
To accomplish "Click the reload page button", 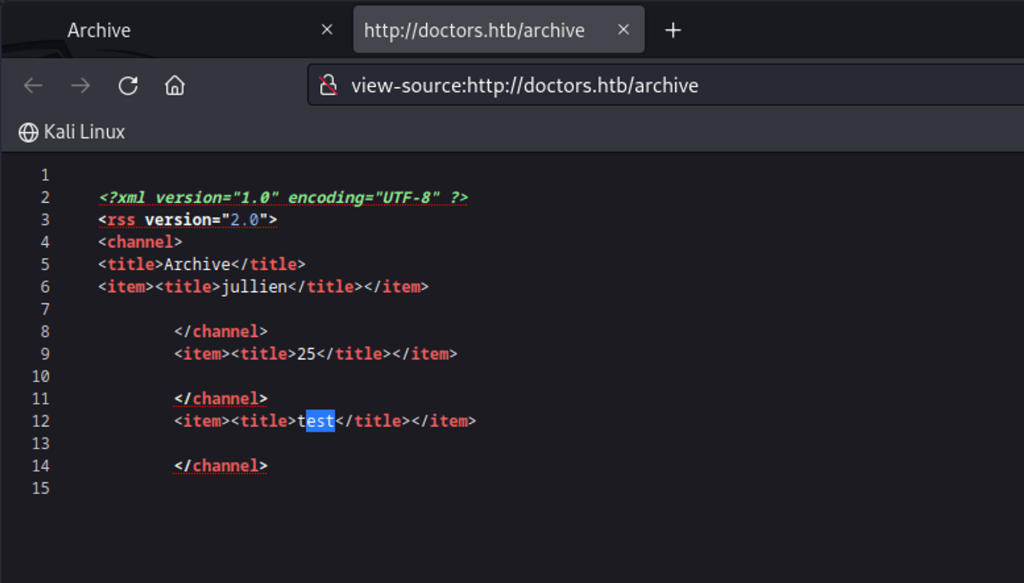I will click(128, 86).
